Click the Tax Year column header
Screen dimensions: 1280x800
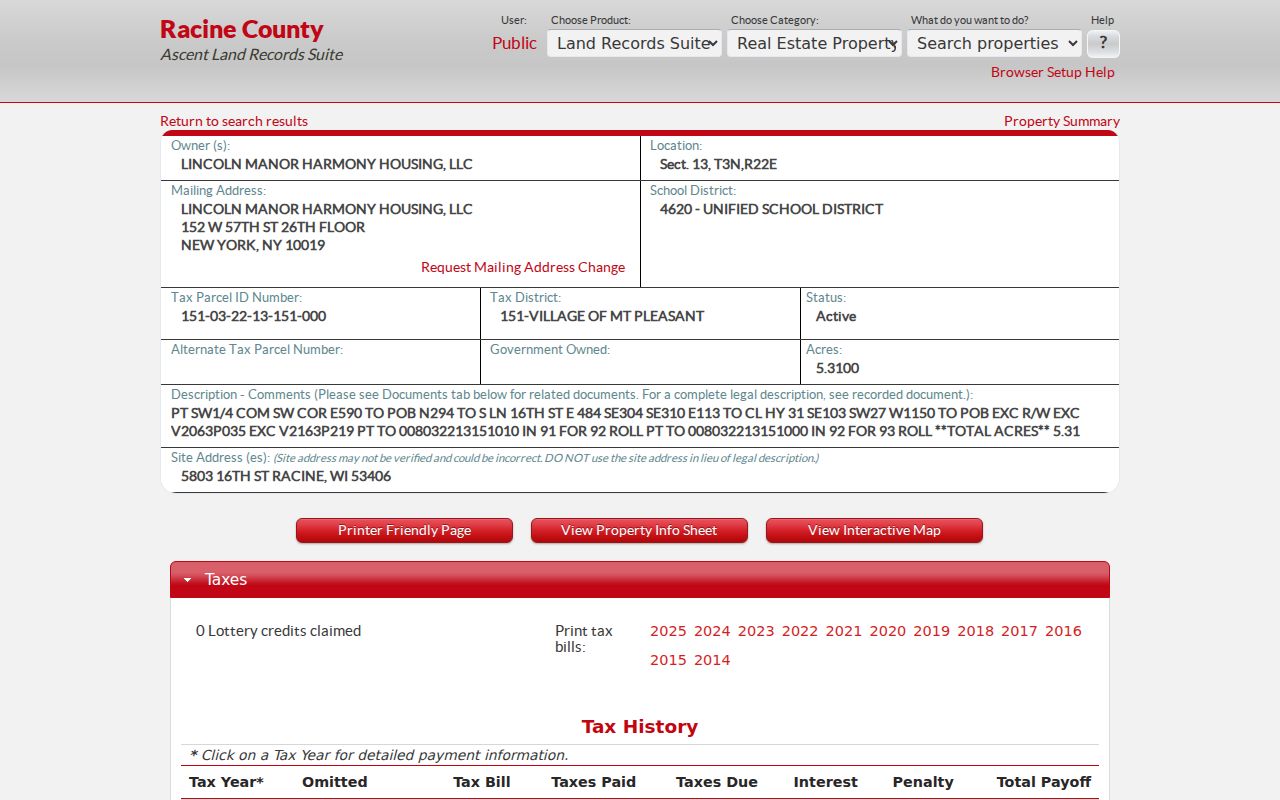pyautogui.click(x=226, y=782)
